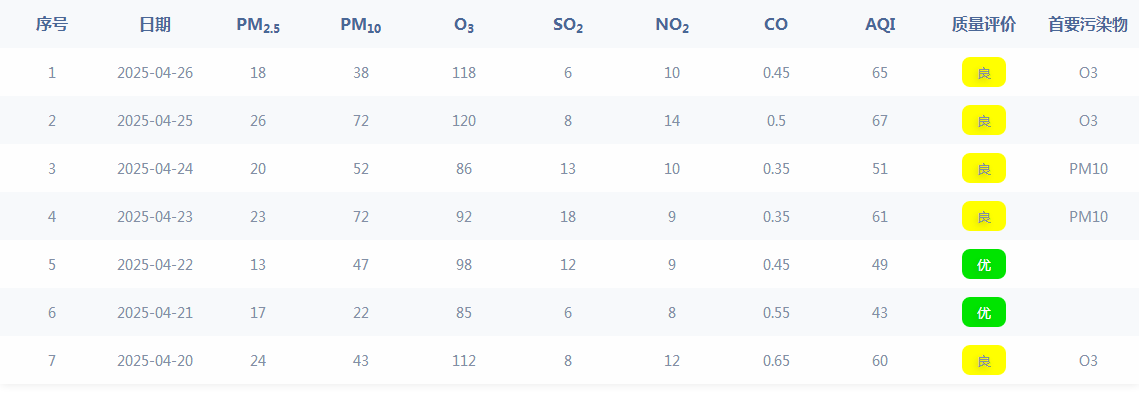Select the AQI column header
Image resolution: width=1139 pixels, height=399 pixels.
click(x=880, y=24)
